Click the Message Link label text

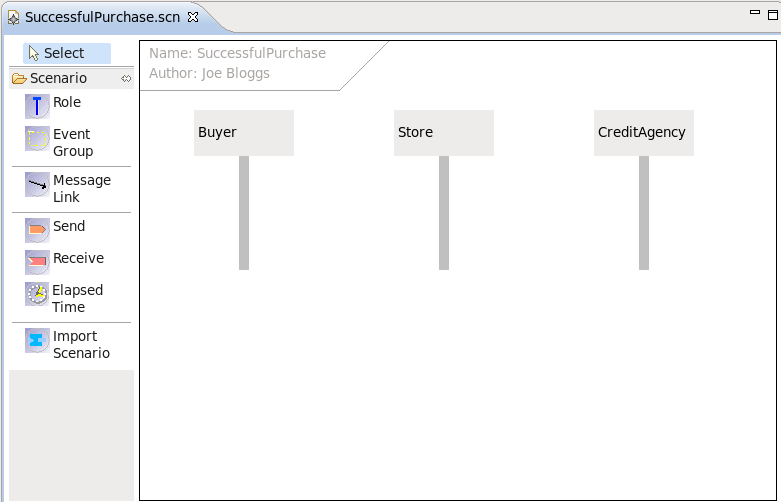(x=82, y=188)
